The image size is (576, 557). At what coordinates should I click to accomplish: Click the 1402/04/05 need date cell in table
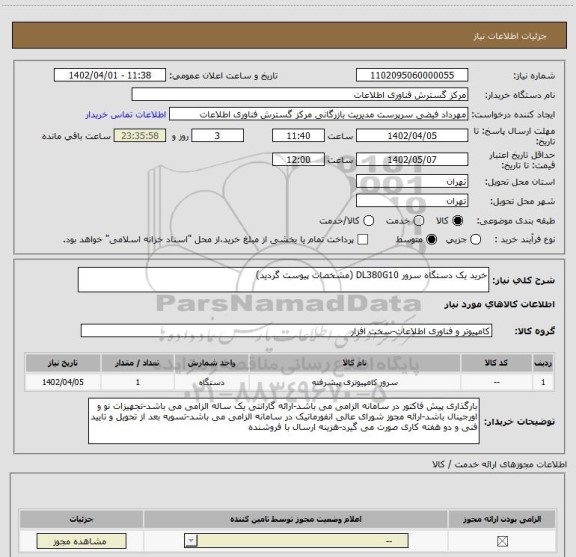(x=63, y=382)
